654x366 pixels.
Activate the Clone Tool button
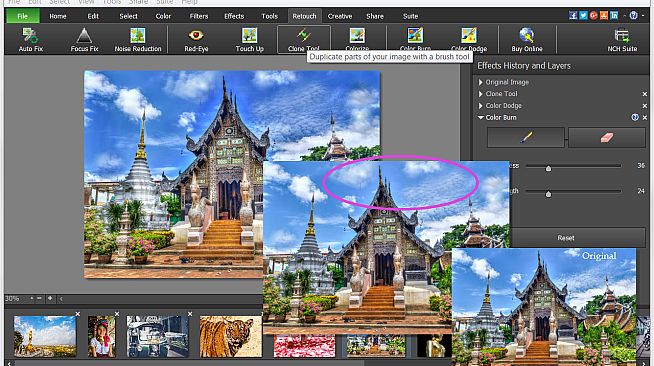coord(304,39)
